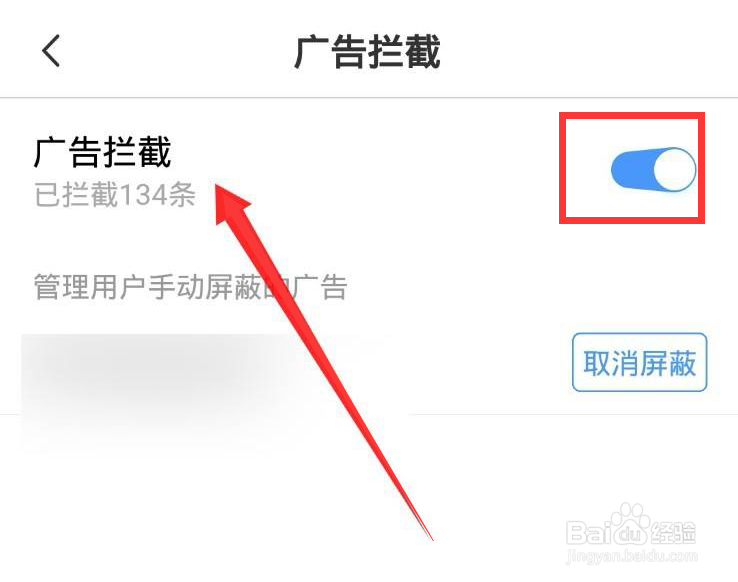Open the jingyan.baidu.com watermark link
The width and height of the screenshot is (738, 582).
point(632,557)
